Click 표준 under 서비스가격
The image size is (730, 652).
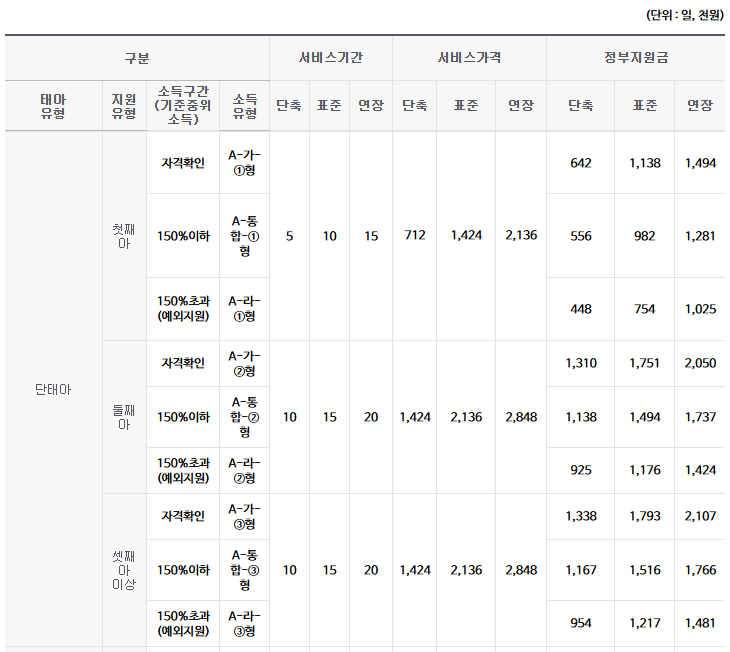pyautogui.click(x=466, y=106)
